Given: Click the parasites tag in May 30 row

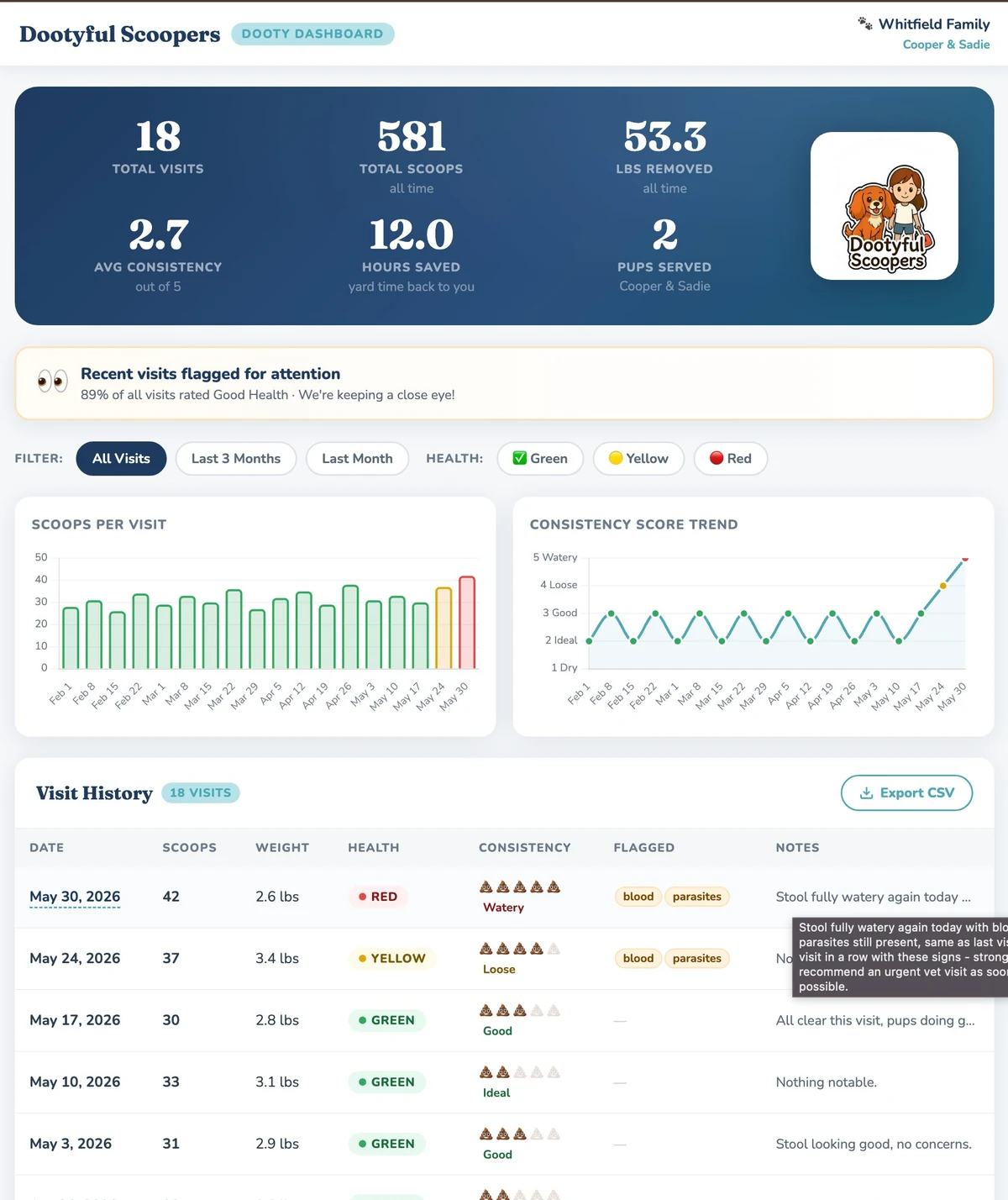Looking at the screenshot, I should tap(697, 897).
